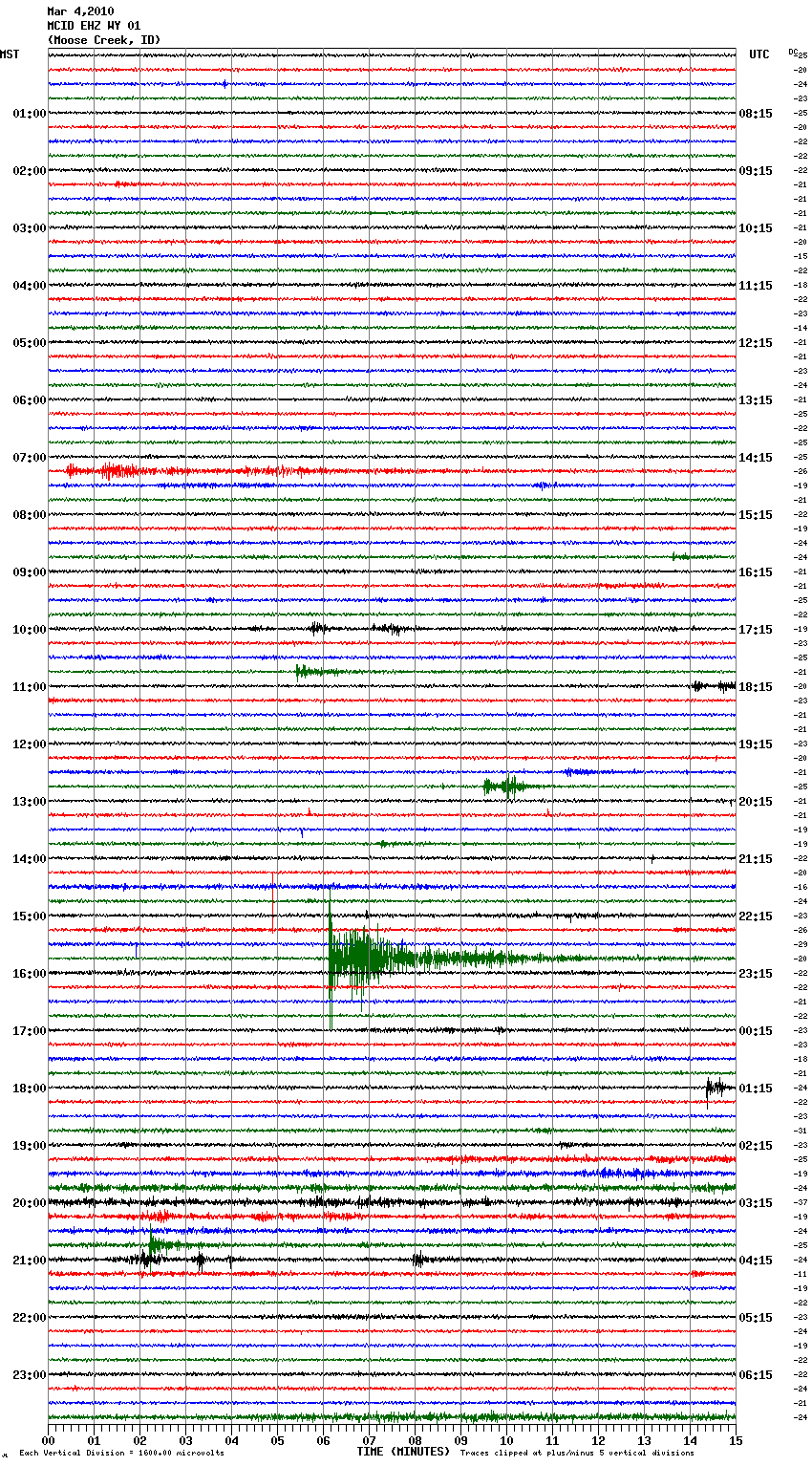The image size is (812, 1466).
Task: Select the 02:00 MST row label
Action: [x=30, y=171]
